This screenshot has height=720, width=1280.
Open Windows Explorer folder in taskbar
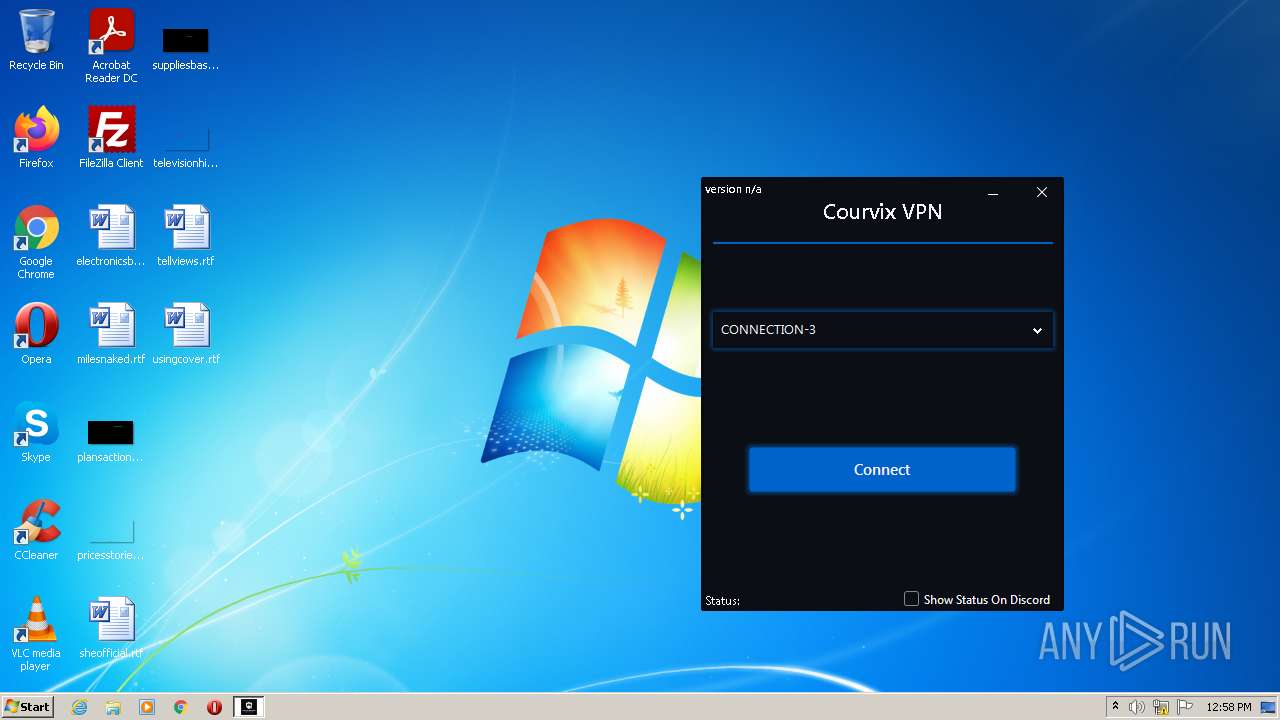113,707
